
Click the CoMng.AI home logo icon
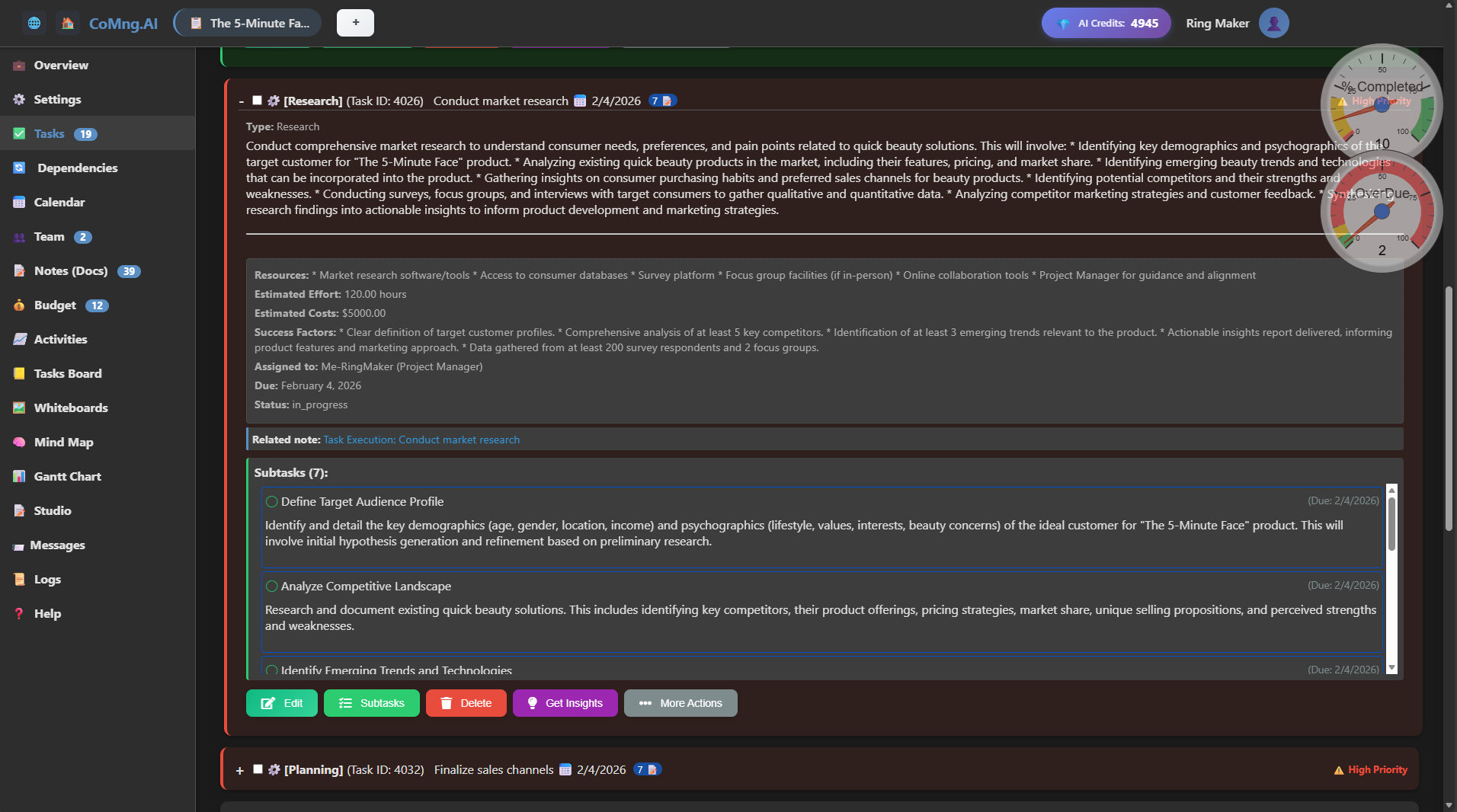point(68,23)
